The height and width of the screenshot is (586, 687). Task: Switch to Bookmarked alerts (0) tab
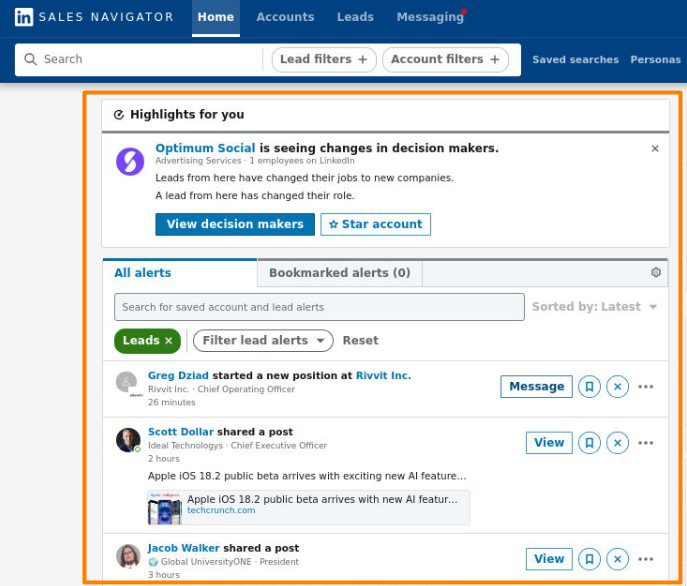(x=340, y=273)
